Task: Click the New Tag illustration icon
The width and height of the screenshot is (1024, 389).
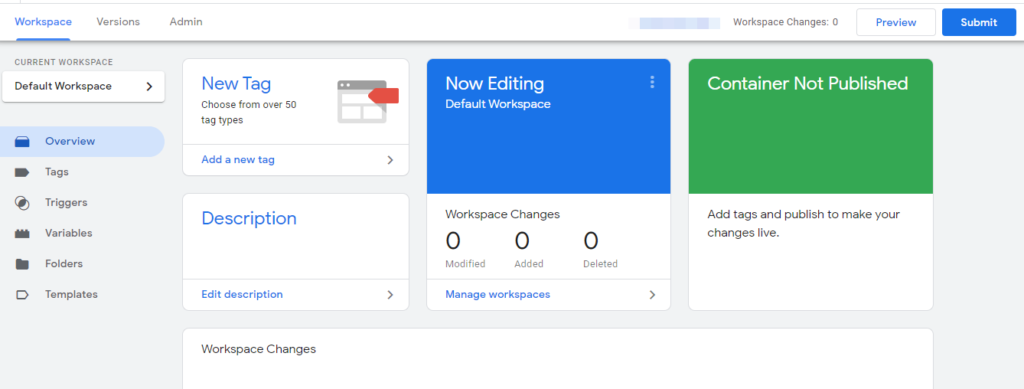Action: tap(368, 101)
